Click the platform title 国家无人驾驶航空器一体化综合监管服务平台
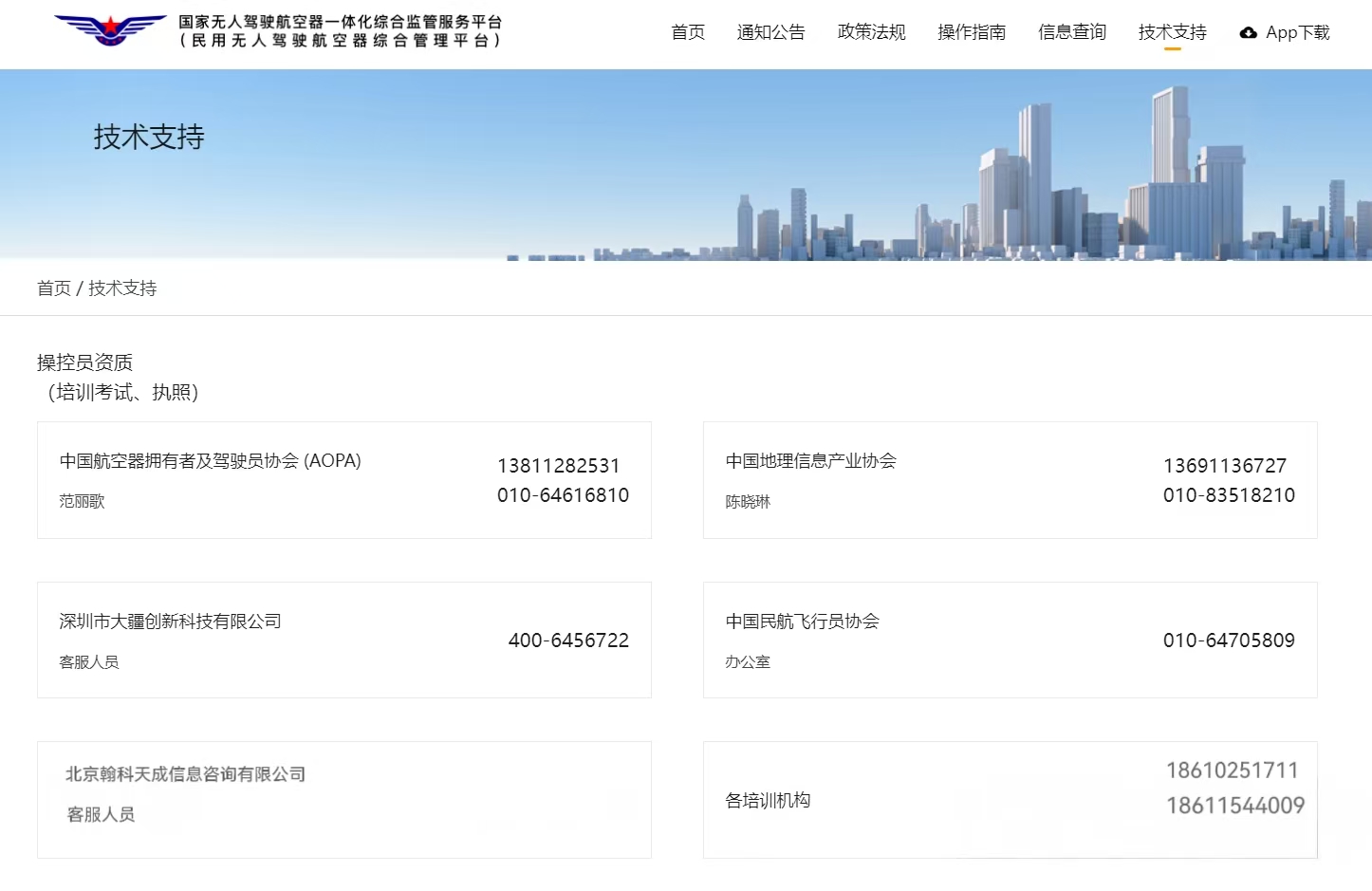 [x=341, y=22]
